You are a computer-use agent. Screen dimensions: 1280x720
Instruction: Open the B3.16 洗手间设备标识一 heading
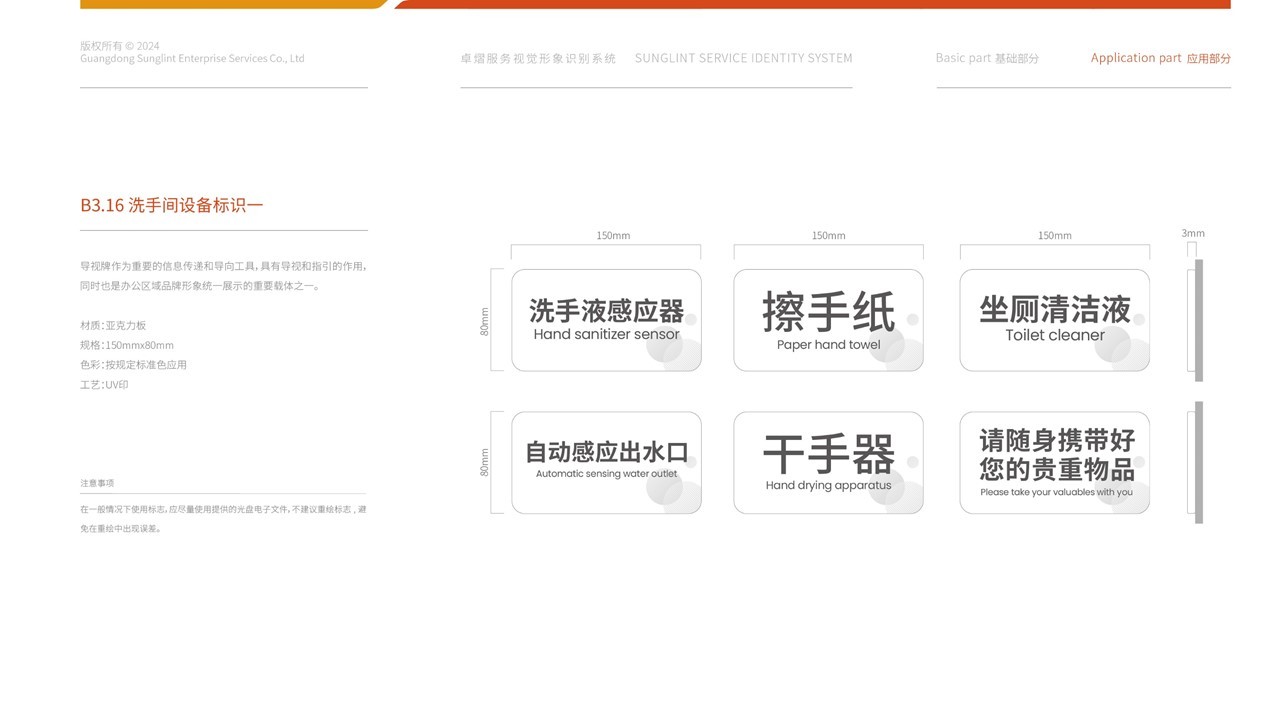tap(172, 204)
